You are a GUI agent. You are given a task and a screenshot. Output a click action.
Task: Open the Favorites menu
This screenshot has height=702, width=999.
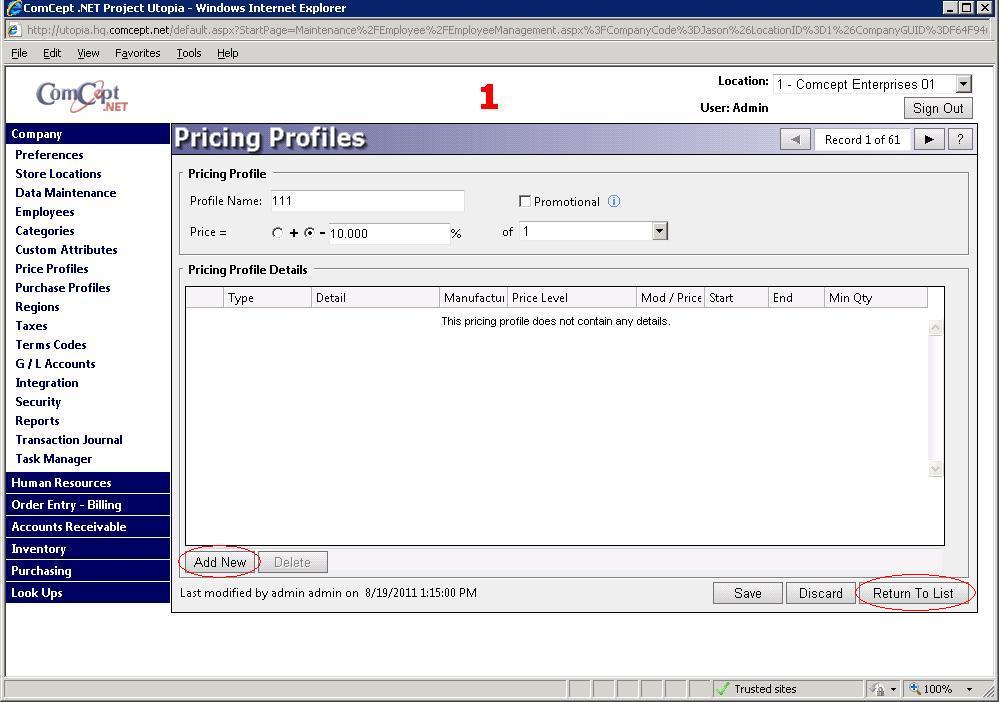(137, 53)
